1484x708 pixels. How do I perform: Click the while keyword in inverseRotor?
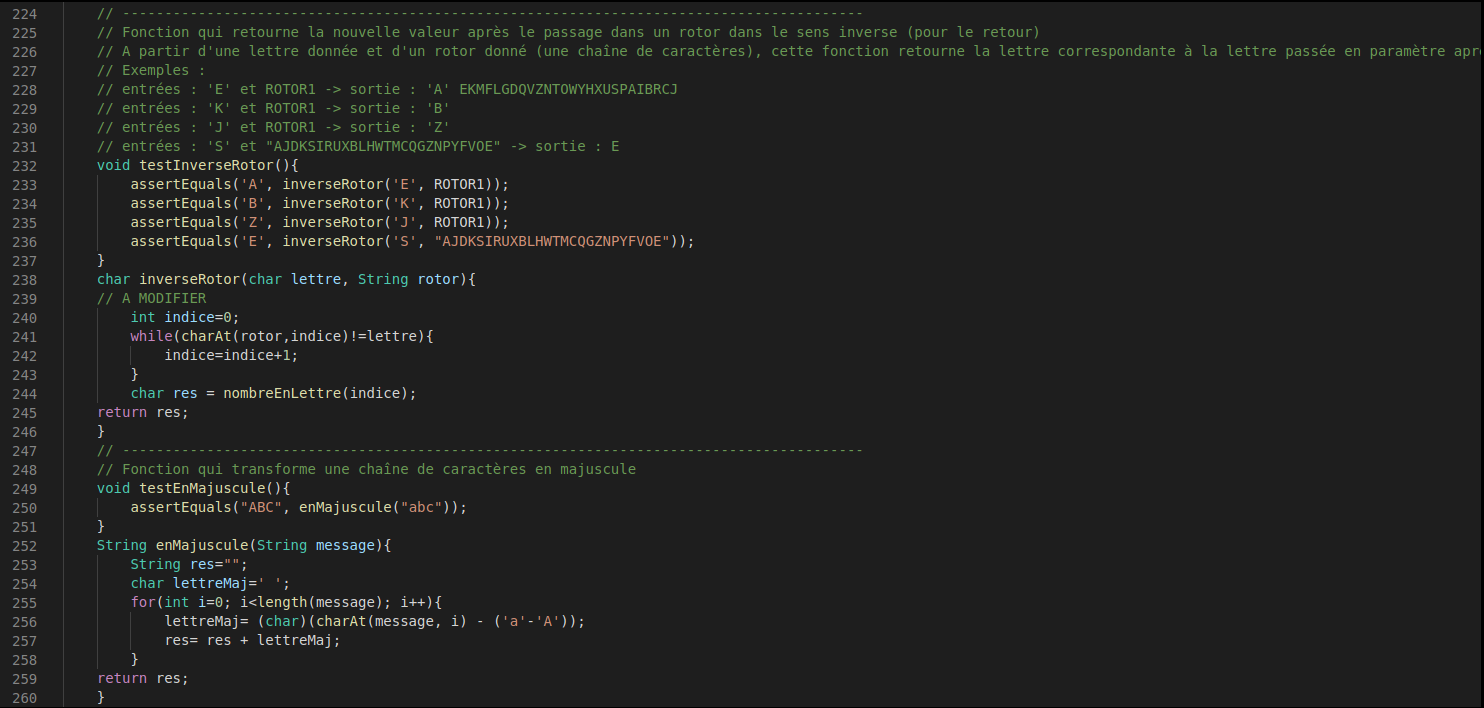tap(151, 336)
